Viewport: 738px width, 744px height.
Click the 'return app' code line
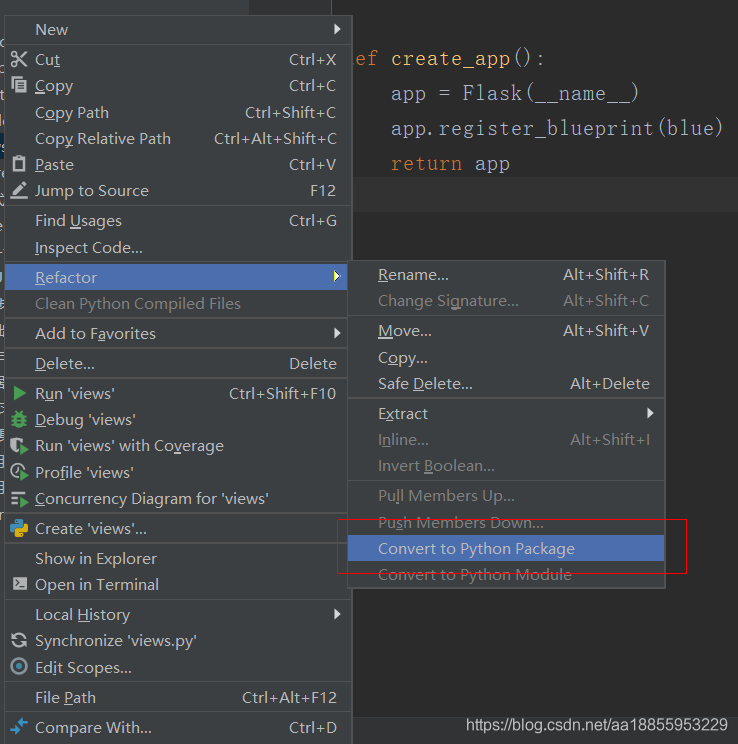(450, 164)
